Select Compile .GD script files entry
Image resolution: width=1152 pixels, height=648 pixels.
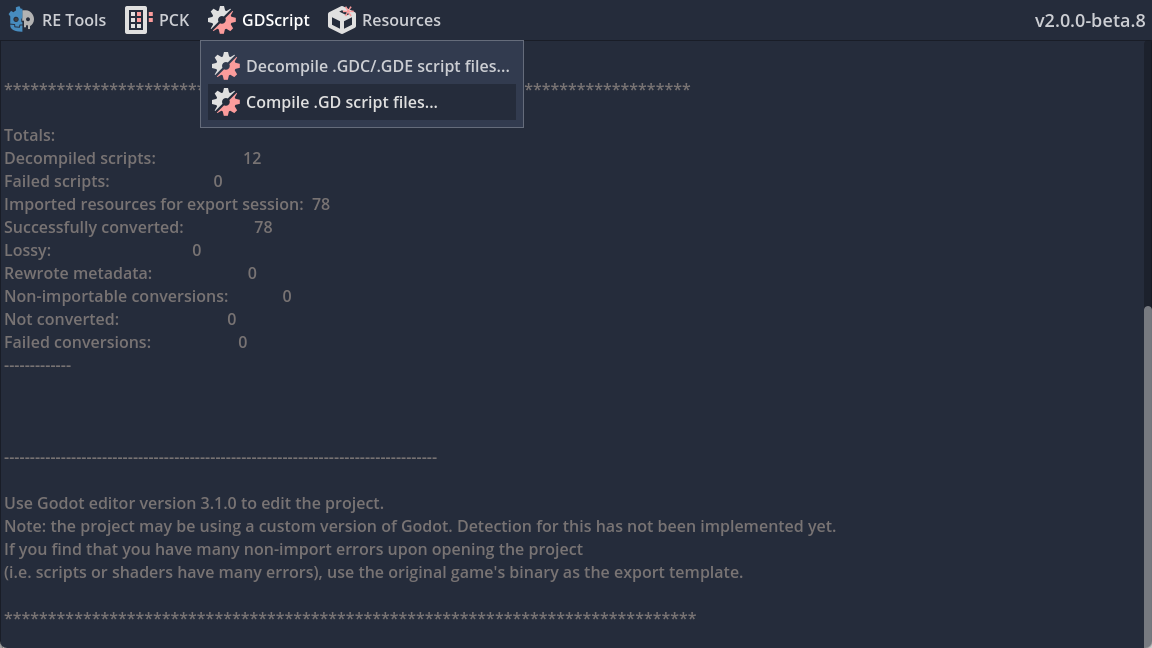click(342, 102)
